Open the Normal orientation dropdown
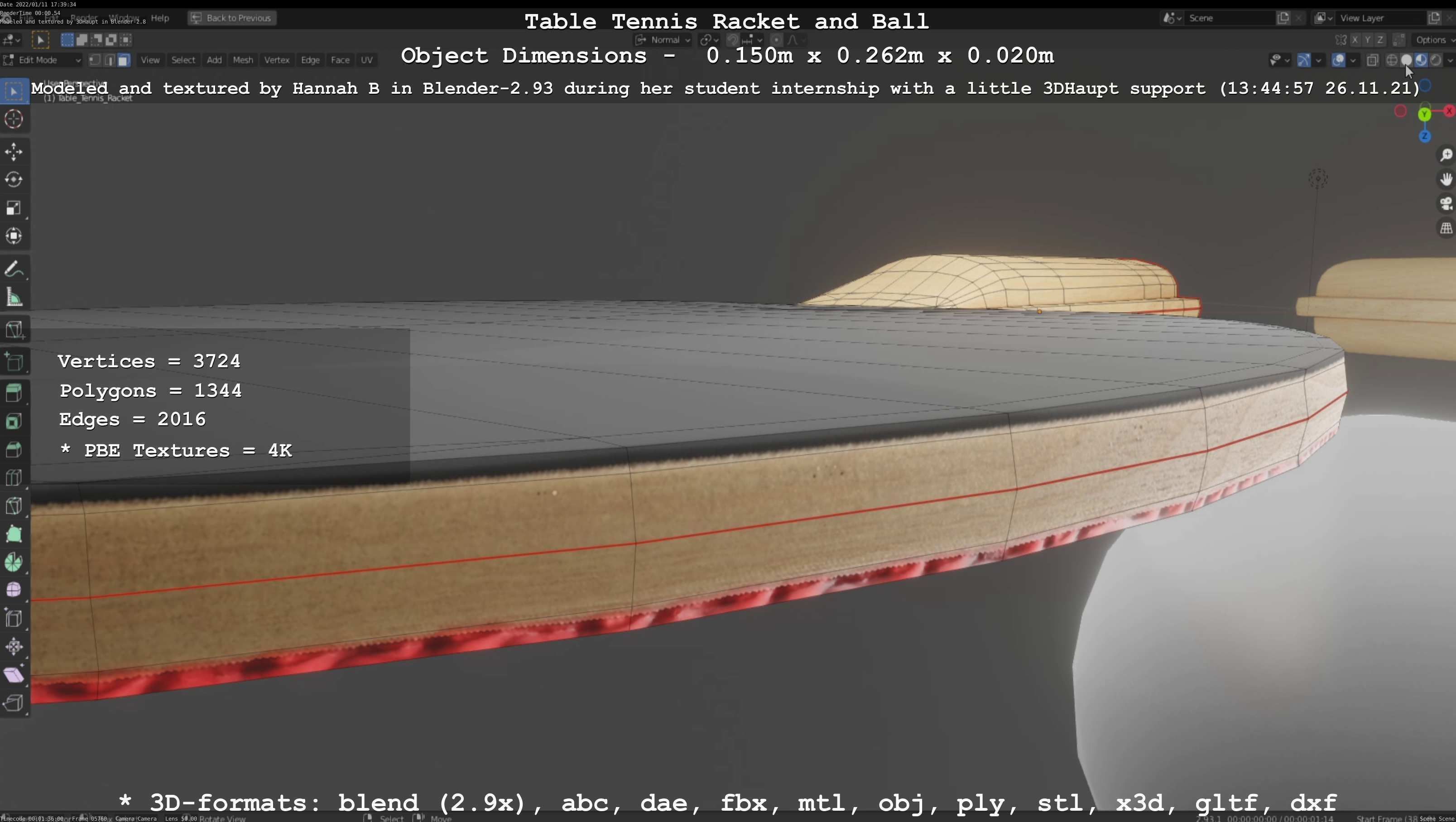Screen dimensions: 1456x822 (x=663, y=39)
